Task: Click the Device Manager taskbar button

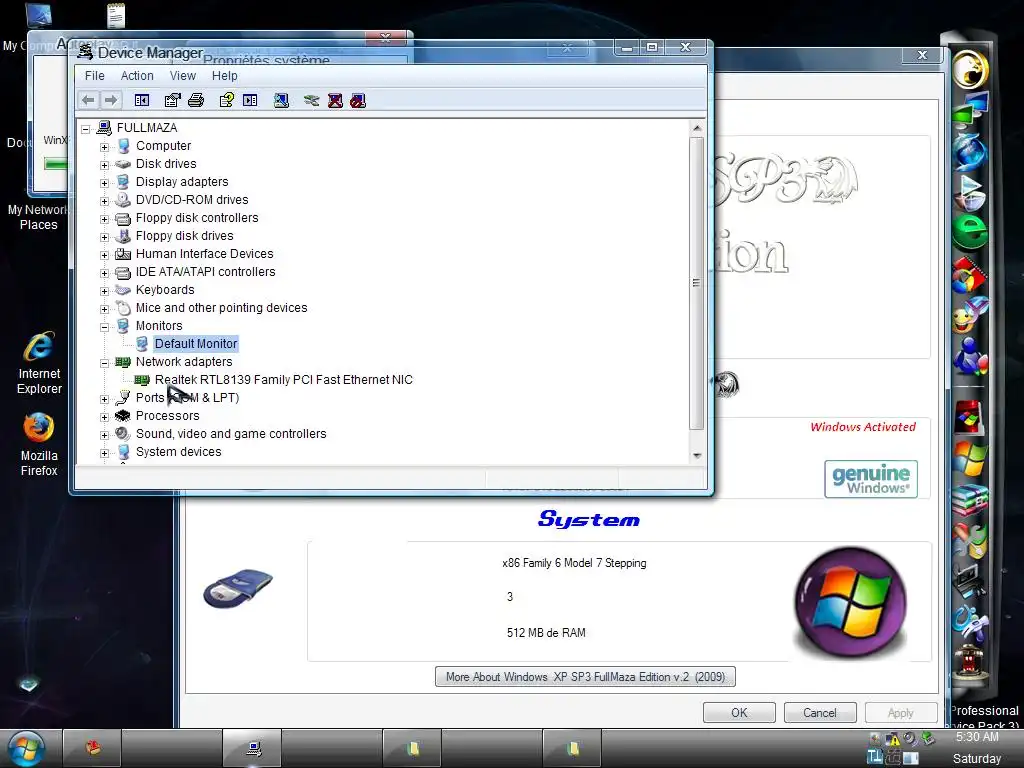Action: coord(253,749)
